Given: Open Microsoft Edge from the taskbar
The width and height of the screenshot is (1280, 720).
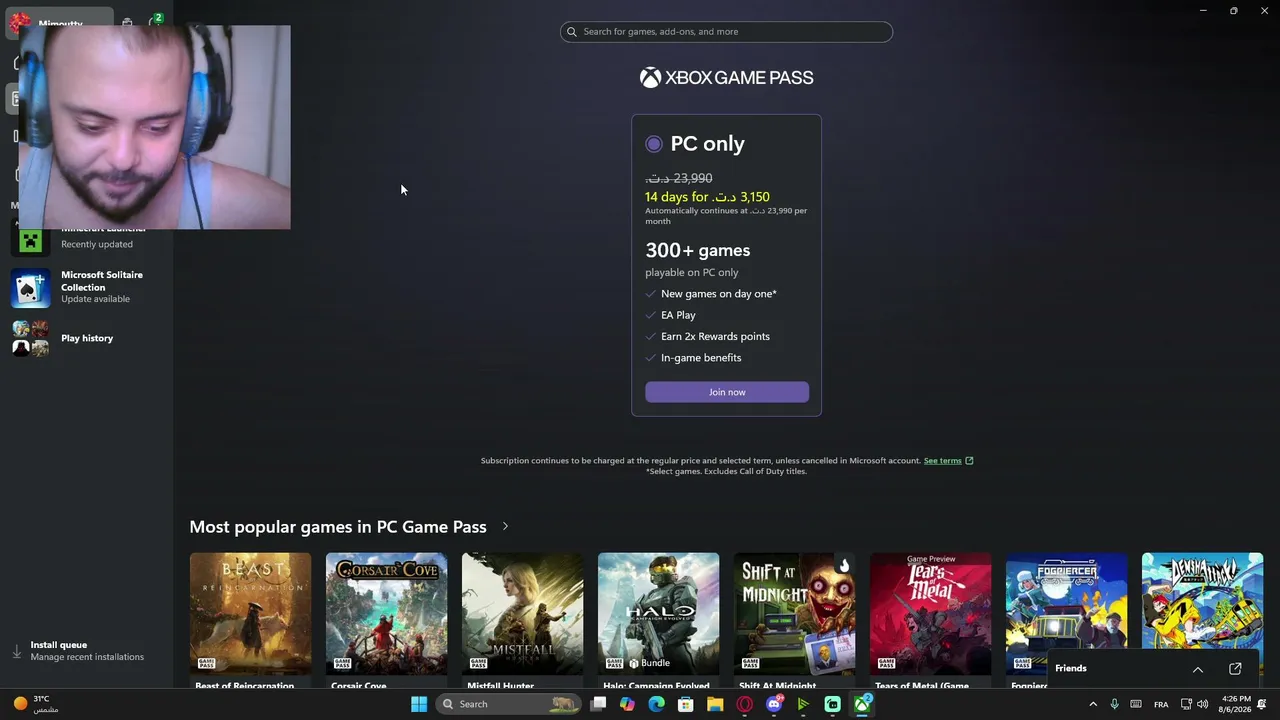Looking at the screenshot, I should [x=656, y=704].
